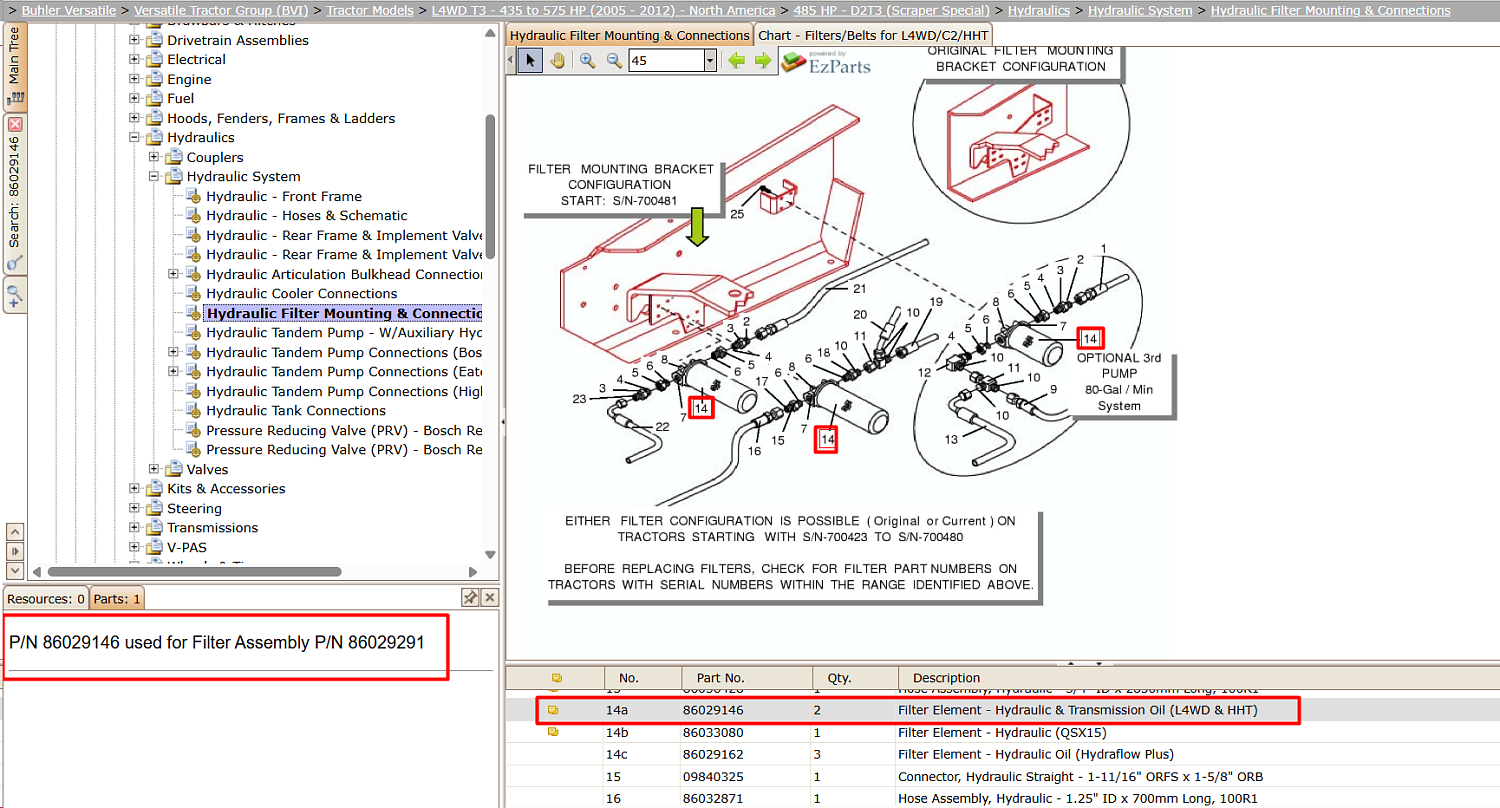Click in the zoom value field
The height and width of the screenshot is (808, 1500).
tap(666, 60)
